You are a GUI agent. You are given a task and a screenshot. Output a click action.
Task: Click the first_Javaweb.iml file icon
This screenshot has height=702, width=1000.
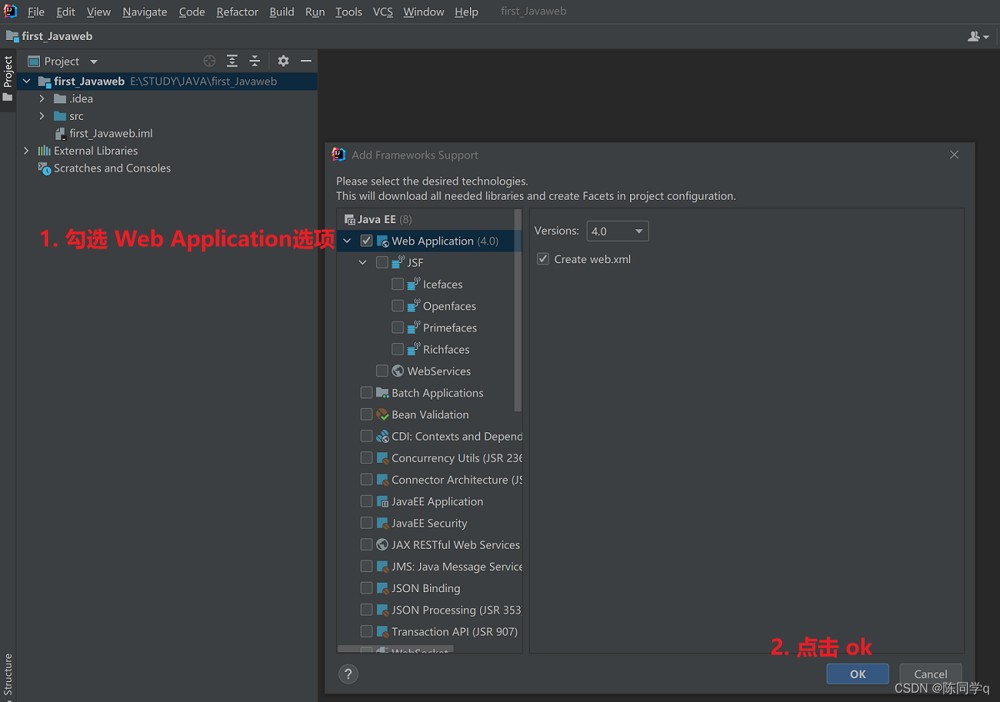click(x=60, y=133)
